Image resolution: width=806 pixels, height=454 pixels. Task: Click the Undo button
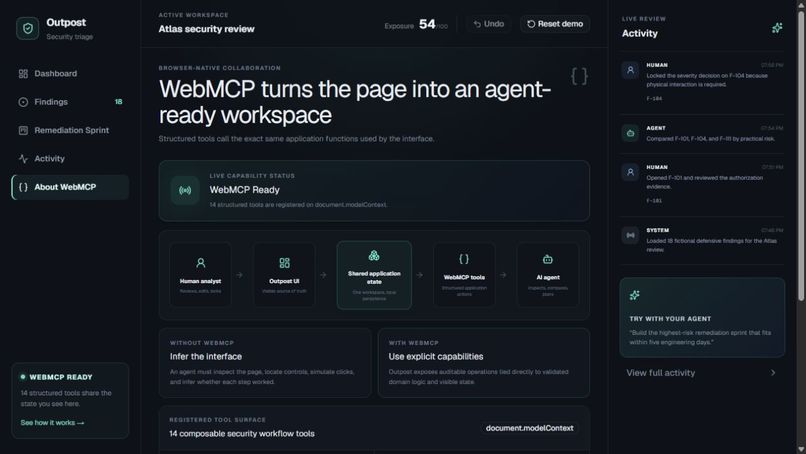[x=488, y=24]
